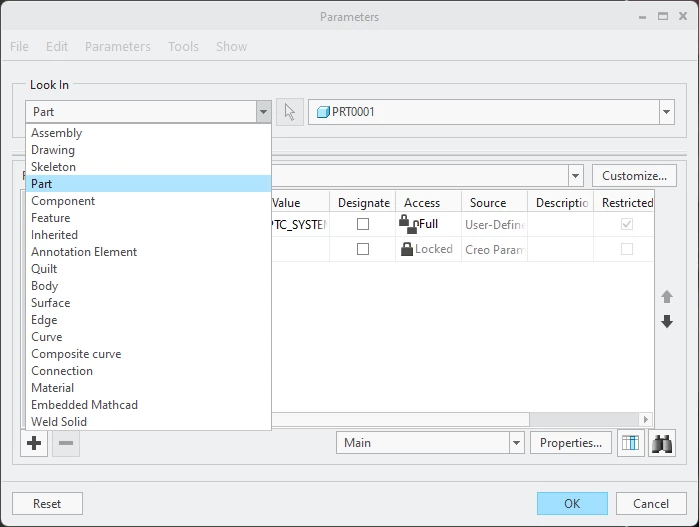
Task: Check the second row Designate checkbox
Action: (x=363, y=249)
